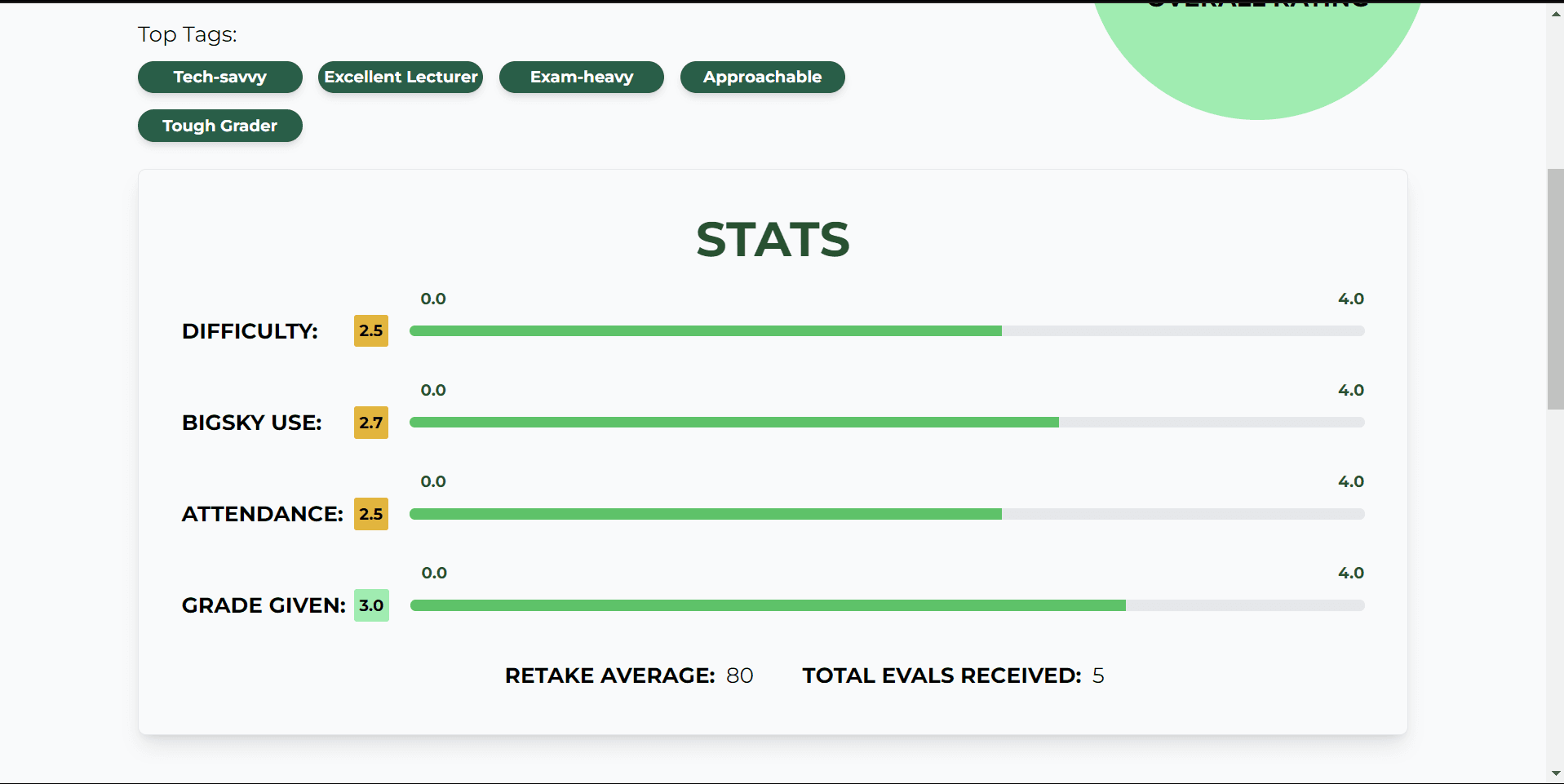Click the BigSky Use score badge showing 2.7
The width and height of the screenshot is (1564, 784).
[x=370, y=422]
